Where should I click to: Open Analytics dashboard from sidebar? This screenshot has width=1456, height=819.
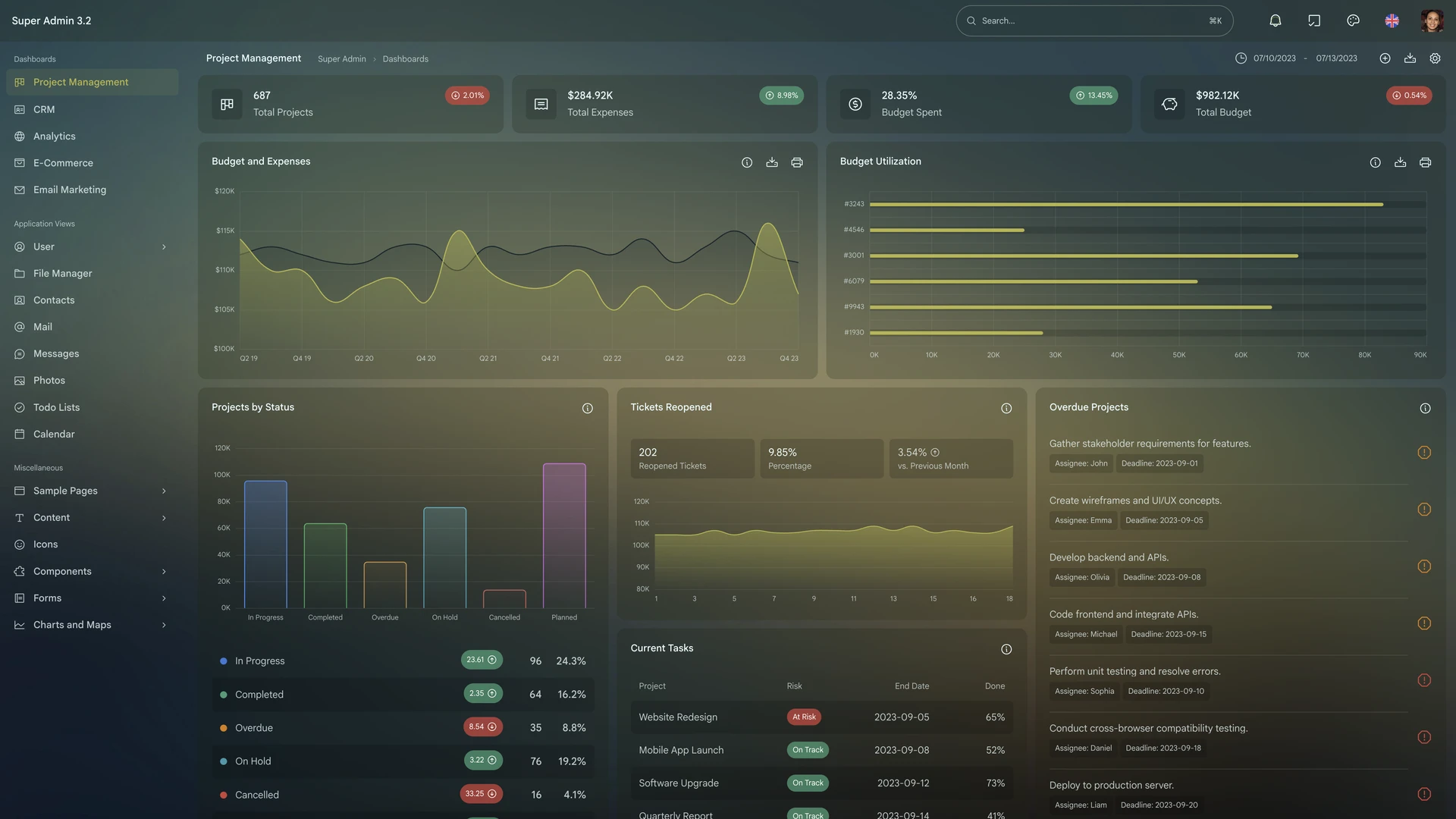click(93, 136)
